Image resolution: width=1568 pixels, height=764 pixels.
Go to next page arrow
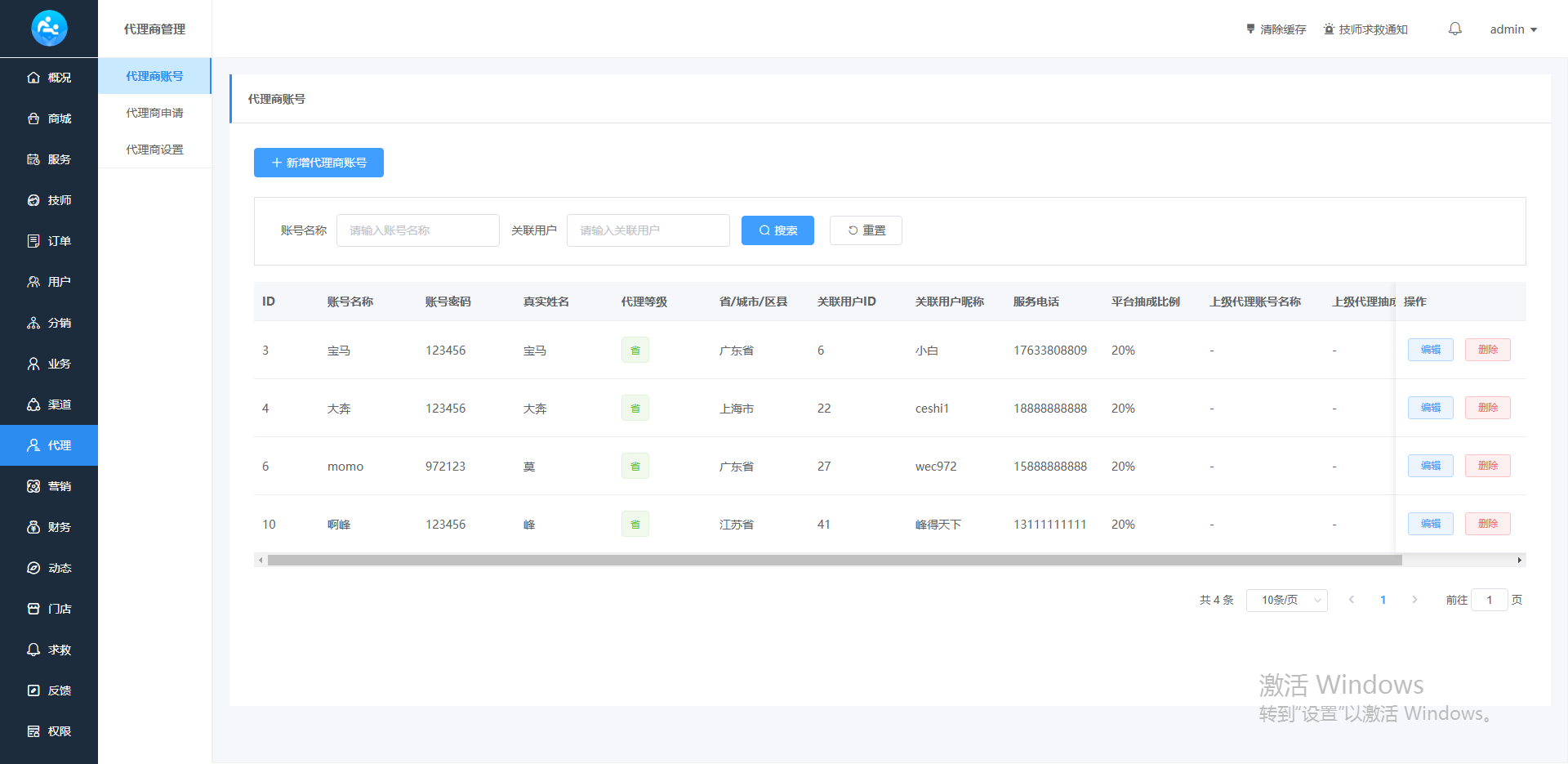(x=1414, y=600)
